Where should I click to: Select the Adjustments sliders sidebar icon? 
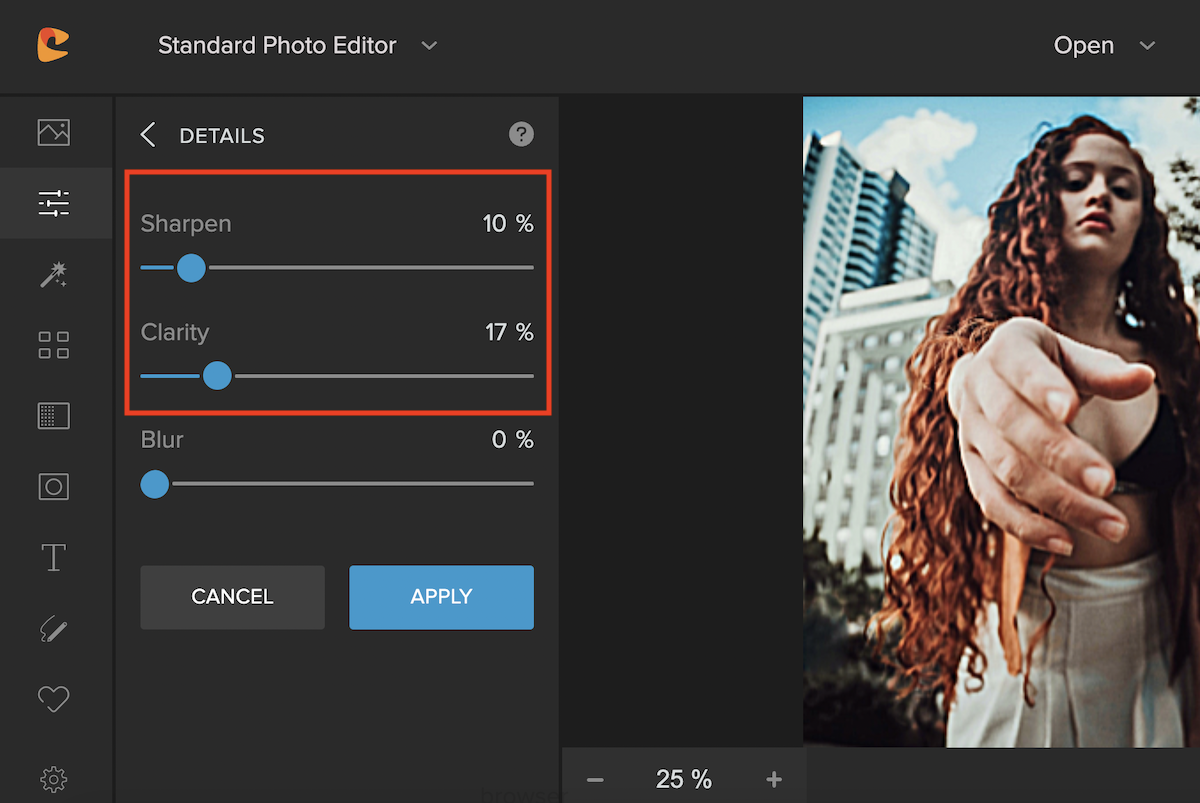[x=54, y=203]
